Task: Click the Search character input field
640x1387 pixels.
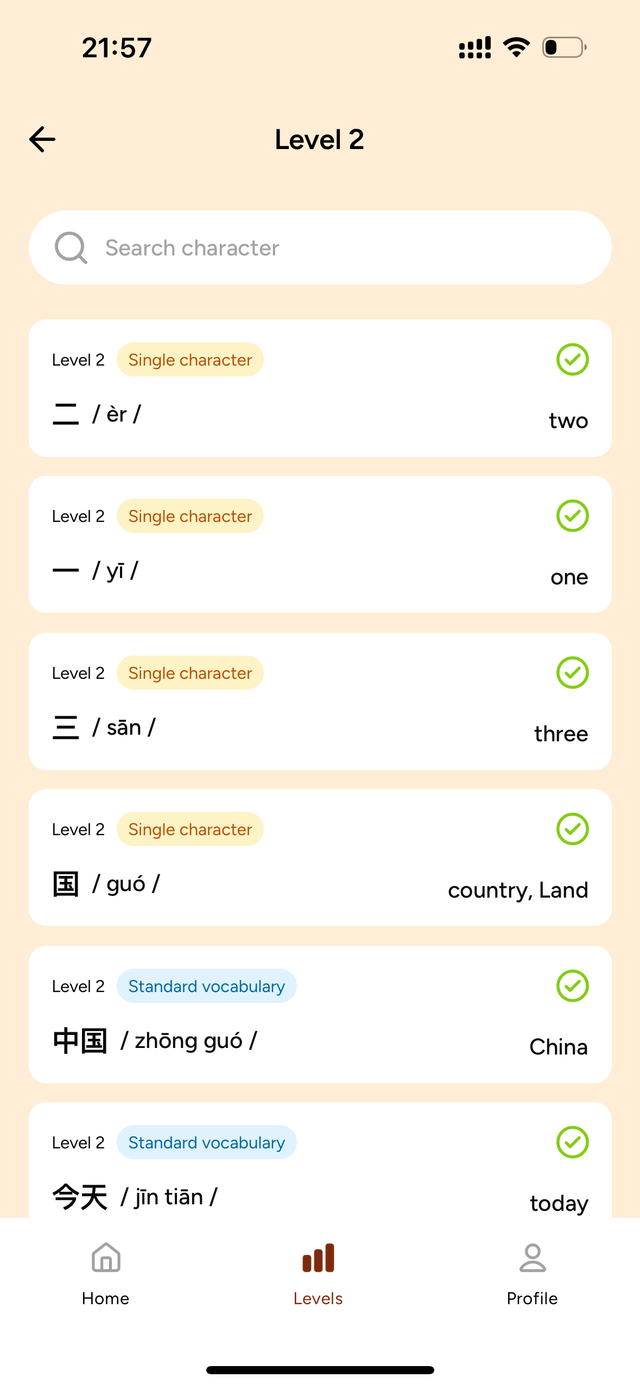Action: 320,247
